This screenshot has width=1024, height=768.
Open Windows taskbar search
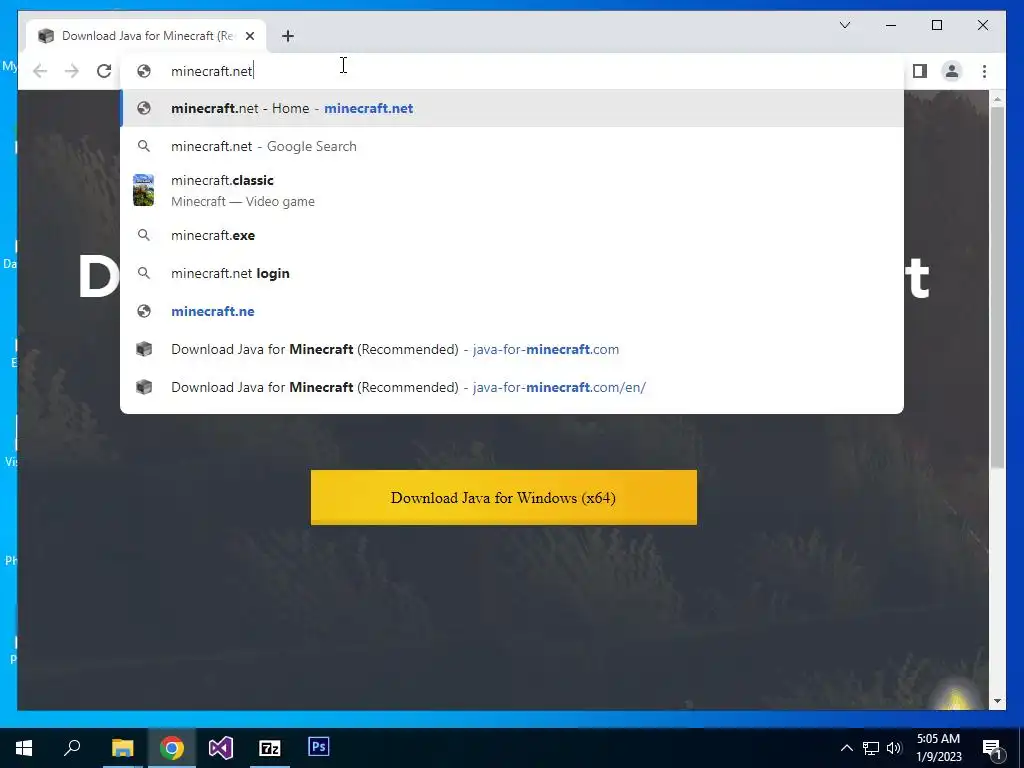(72, 748)
